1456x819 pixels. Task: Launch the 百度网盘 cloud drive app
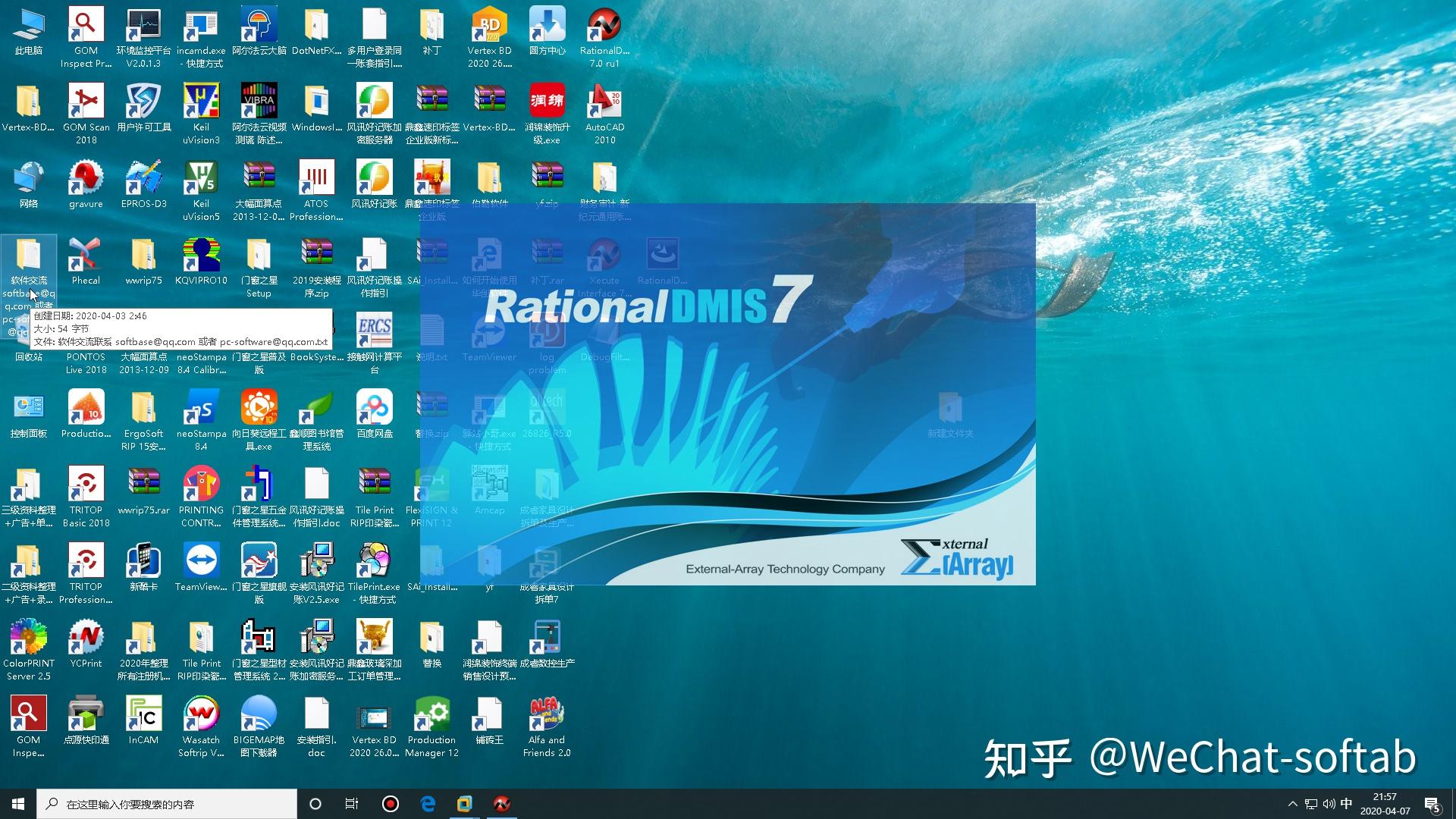click(x=374, y=406)
